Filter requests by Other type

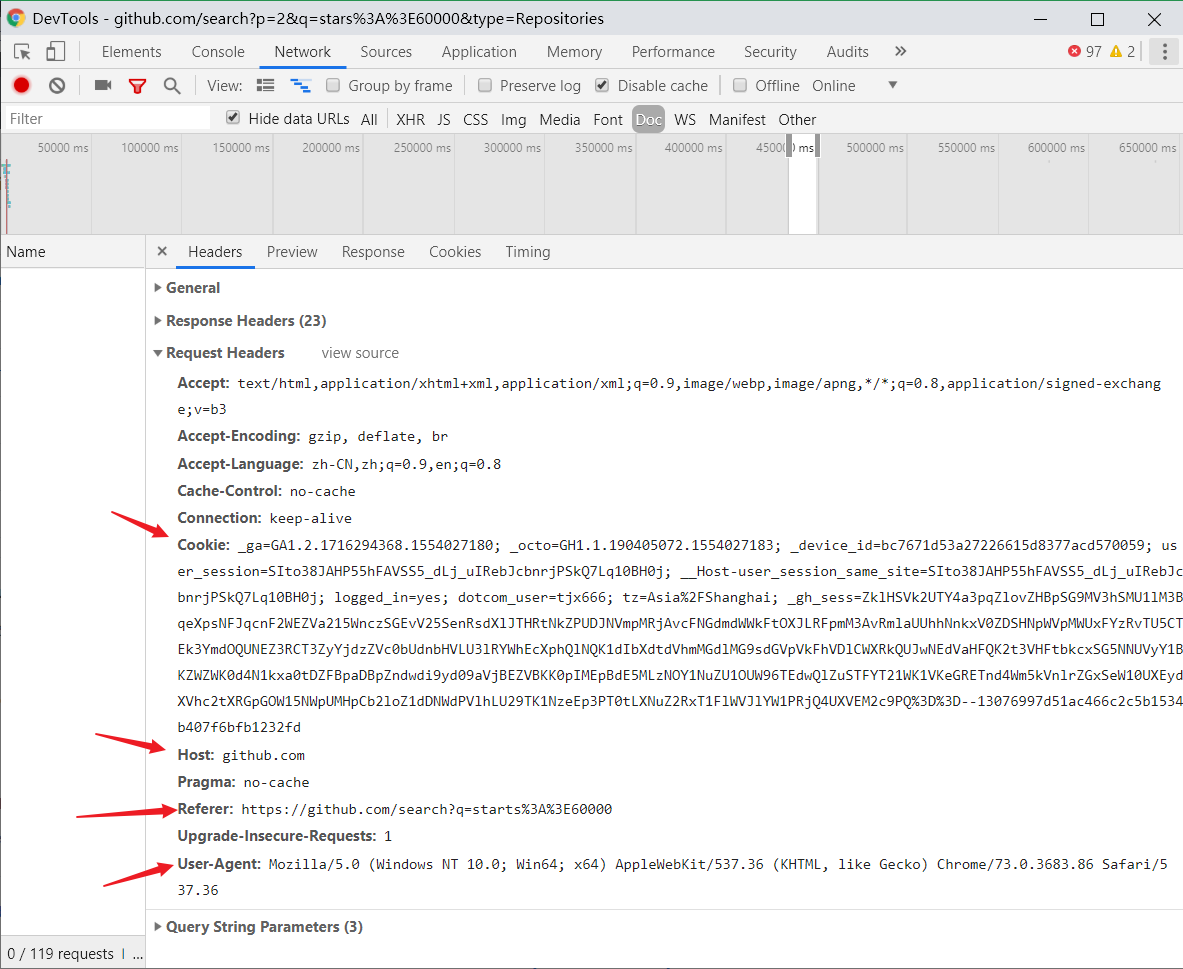(x=797, y=119)
